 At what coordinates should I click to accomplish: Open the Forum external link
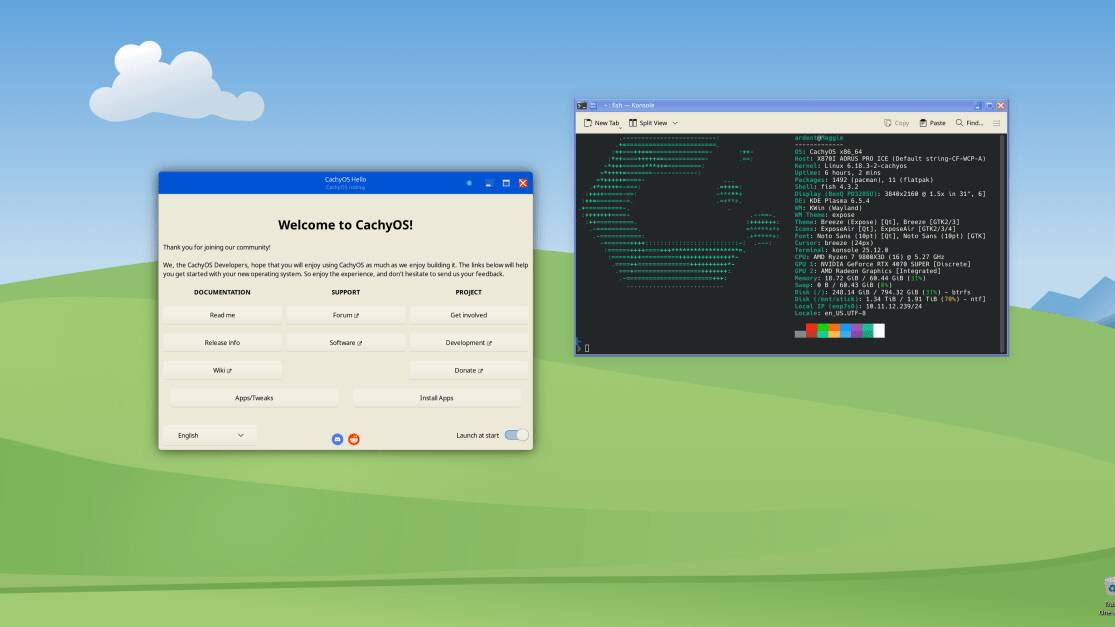click(345, 314)
